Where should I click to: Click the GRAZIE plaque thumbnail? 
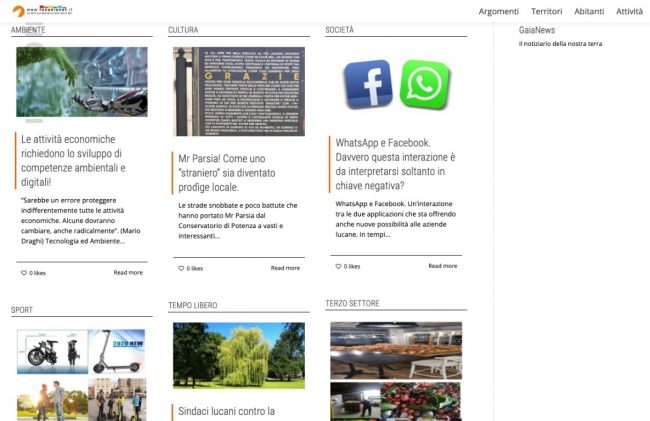tap(239, 91)
